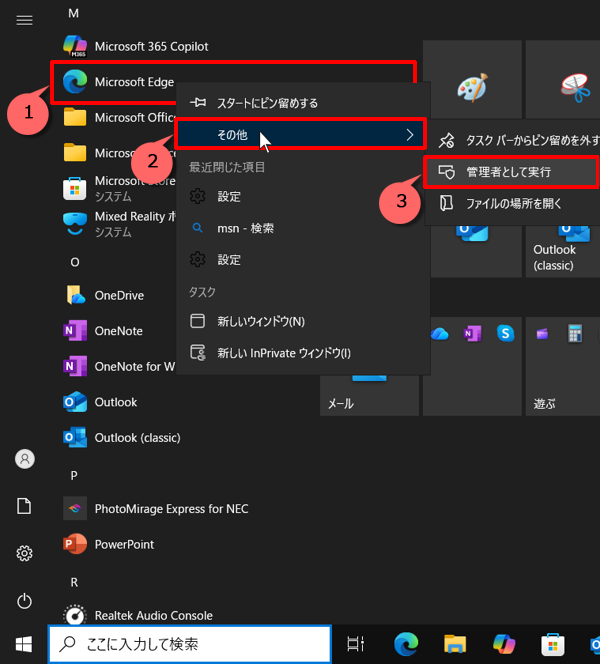This screenshot has width=600, height=664.
Task: Toggle the hamburger menu at top left
Action: point(25,20)
